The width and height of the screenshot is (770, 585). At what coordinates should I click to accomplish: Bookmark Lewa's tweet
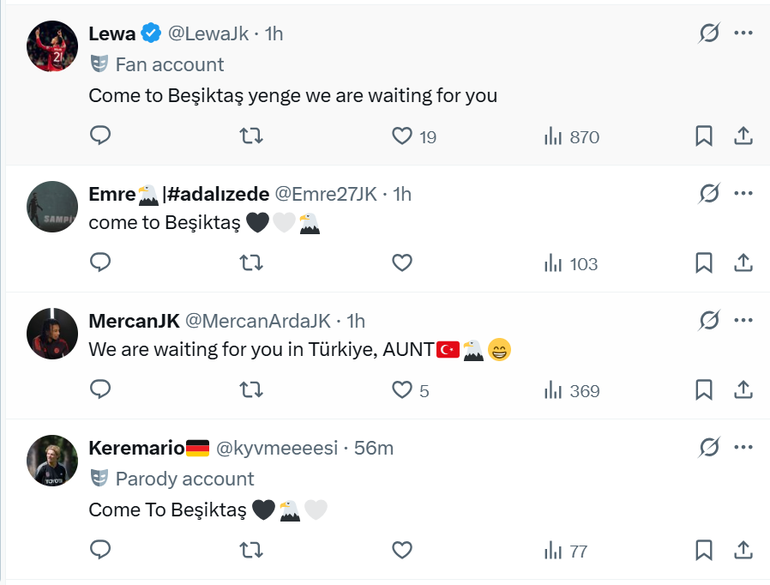pos(704,136)
